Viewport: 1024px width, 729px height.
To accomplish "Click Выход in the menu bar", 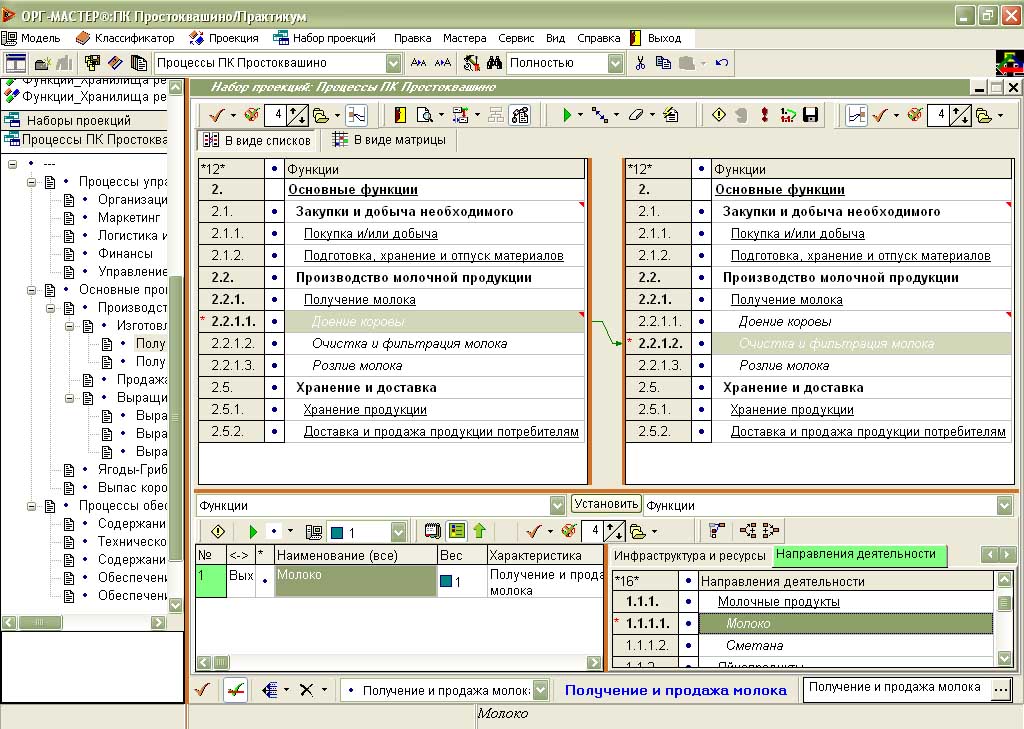I will coord(657,38).
